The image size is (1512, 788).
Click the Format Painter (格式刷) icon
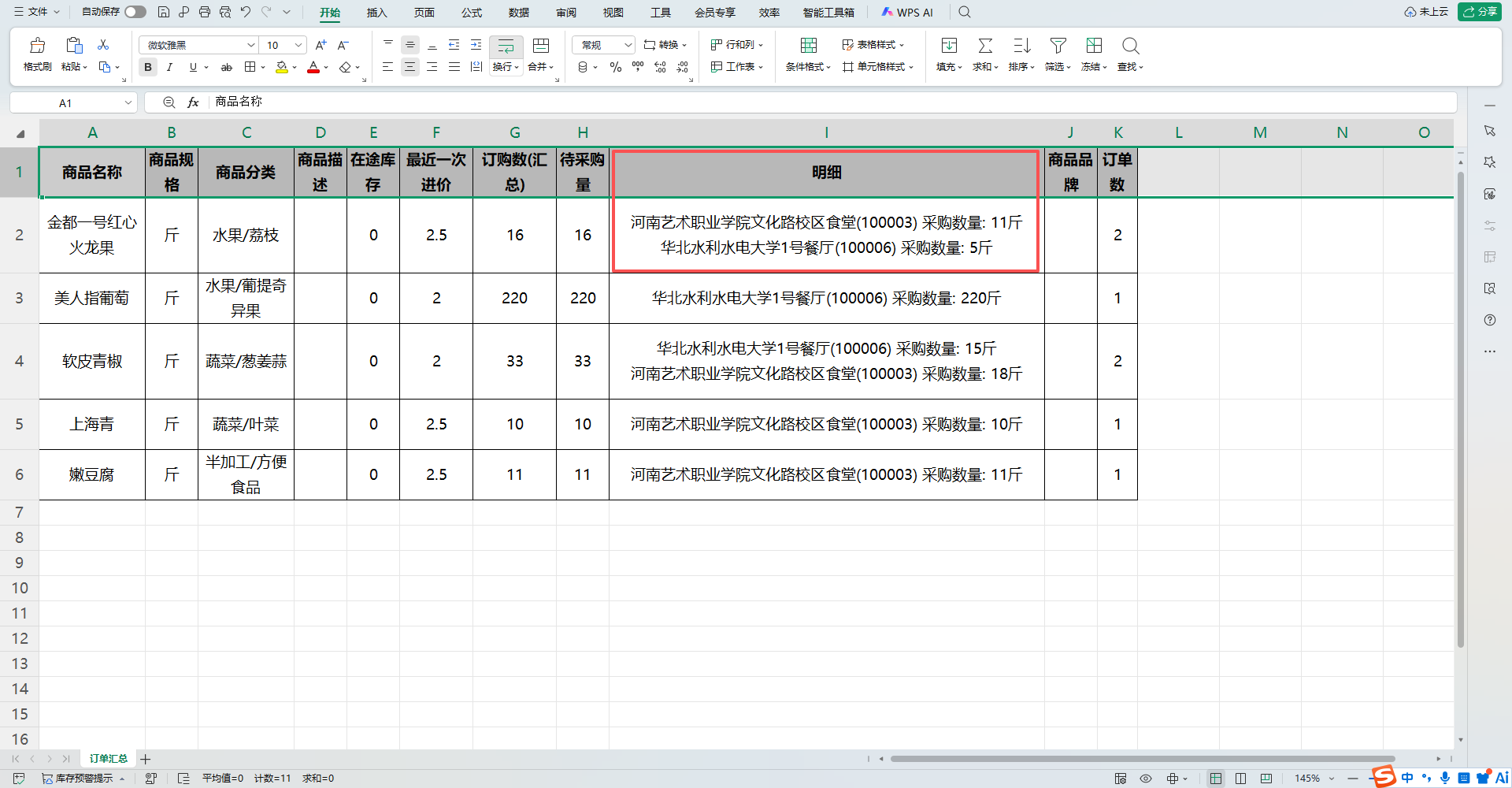pyautogui.click(x=37, y=46)
